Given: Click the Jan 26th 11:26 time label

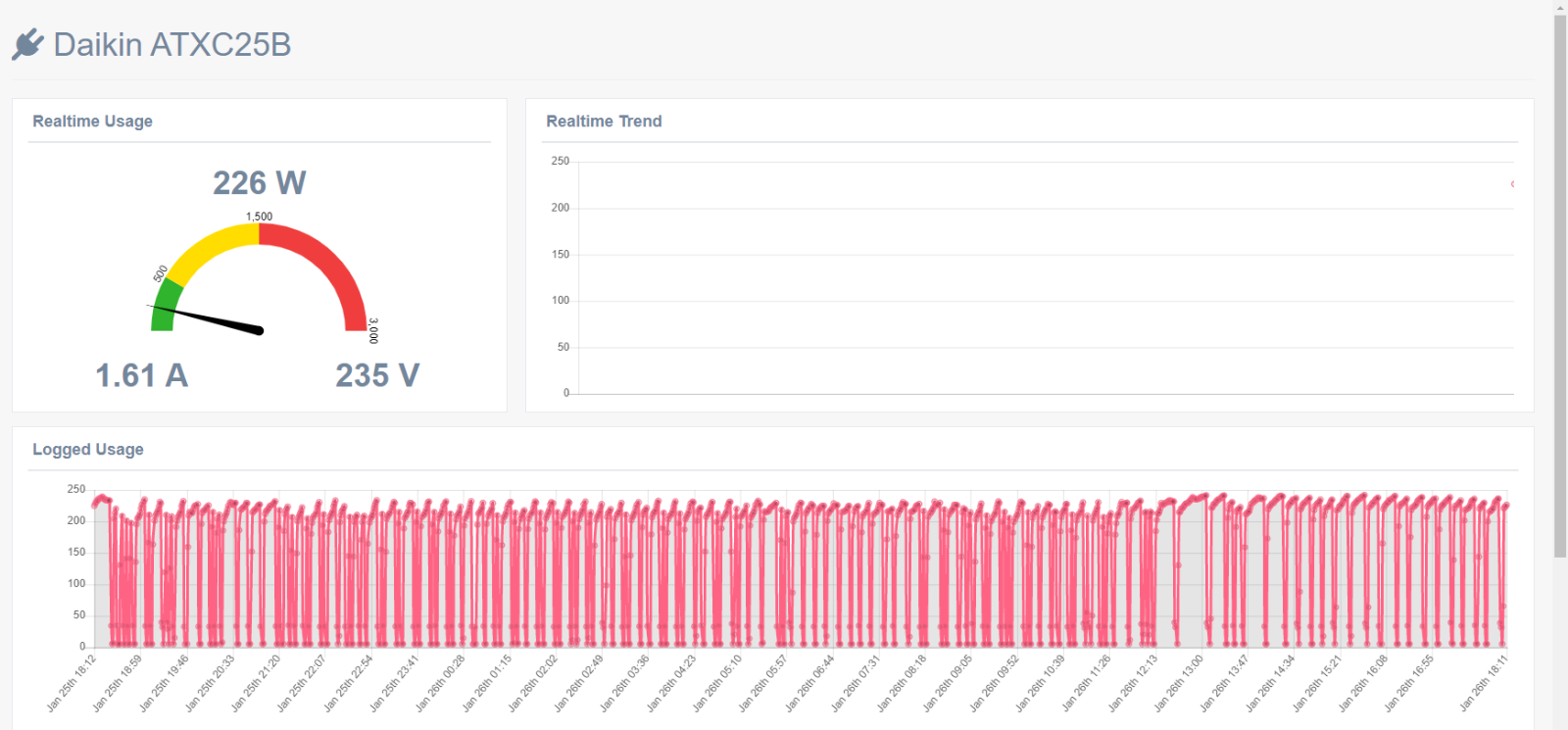Looking at the screenshot, I should tap(1087, 683).
